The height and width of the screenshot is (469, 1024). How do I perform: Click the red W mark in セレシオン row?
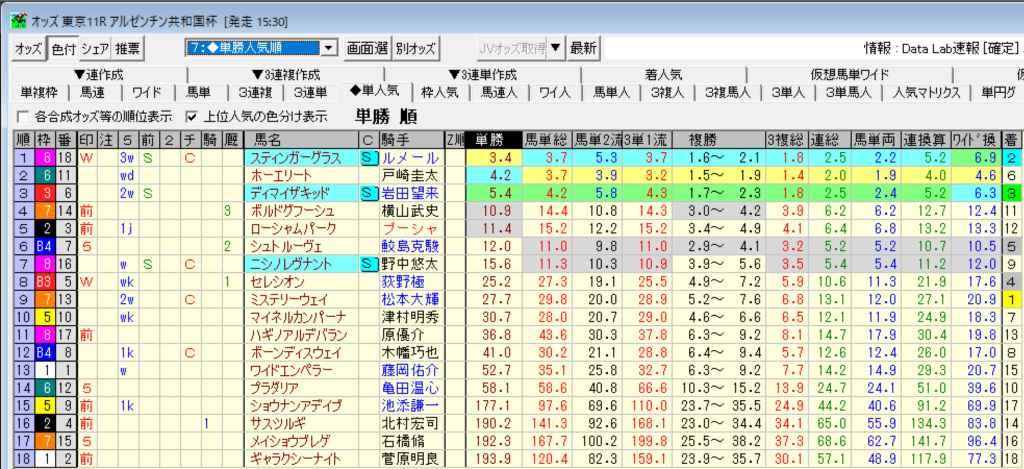[x=87, y=281]
